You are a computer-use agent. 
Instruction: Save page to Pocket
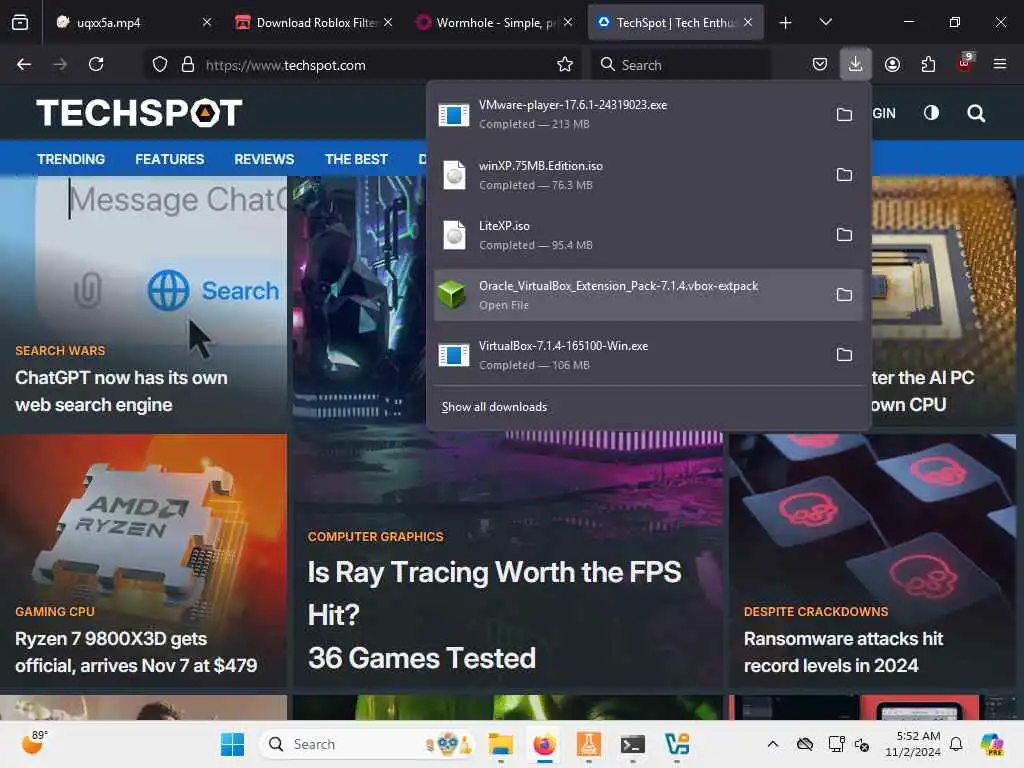tap(820, 64)
